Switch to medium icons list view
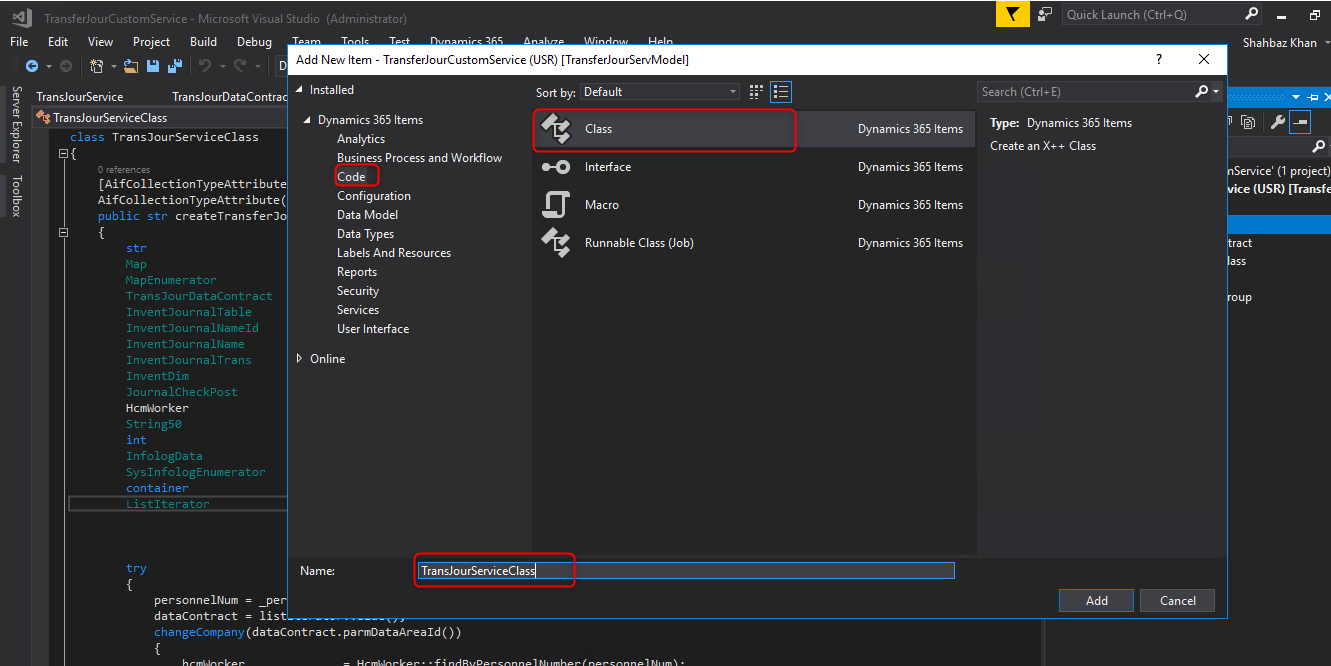1331x666 pixels. 781,92
